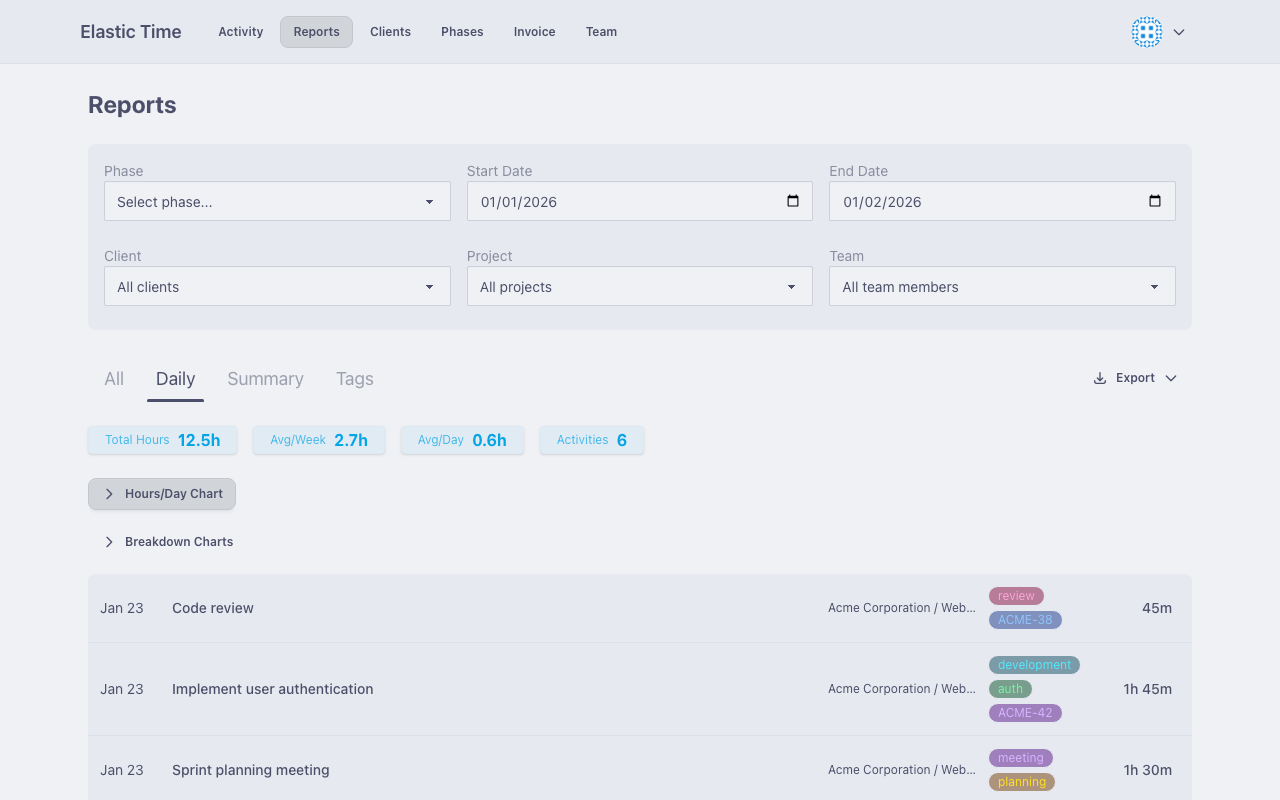Open the 'All team members' dropdown
This screenshot has height=800, width=1280.
click(1002, 286)
